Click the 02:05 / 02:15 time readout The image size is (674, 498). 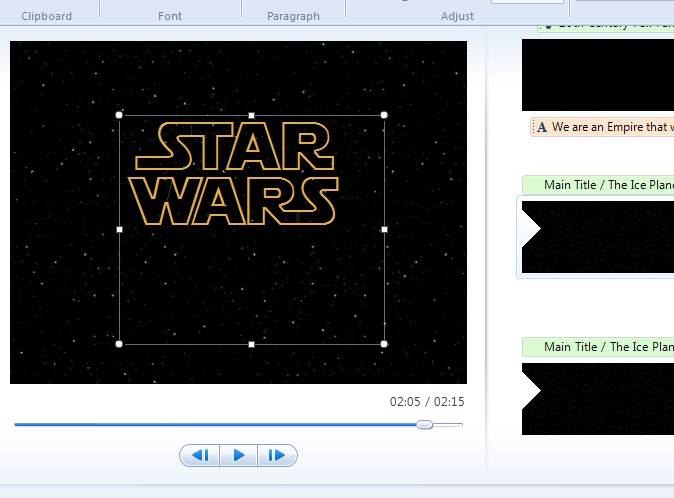tap(427, 402)
